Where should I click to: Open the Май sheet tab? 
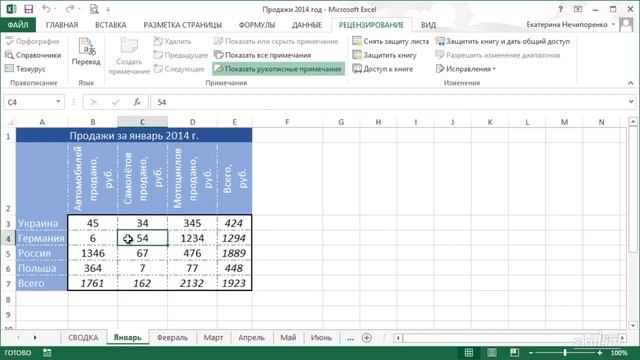(x=288, y=338)
